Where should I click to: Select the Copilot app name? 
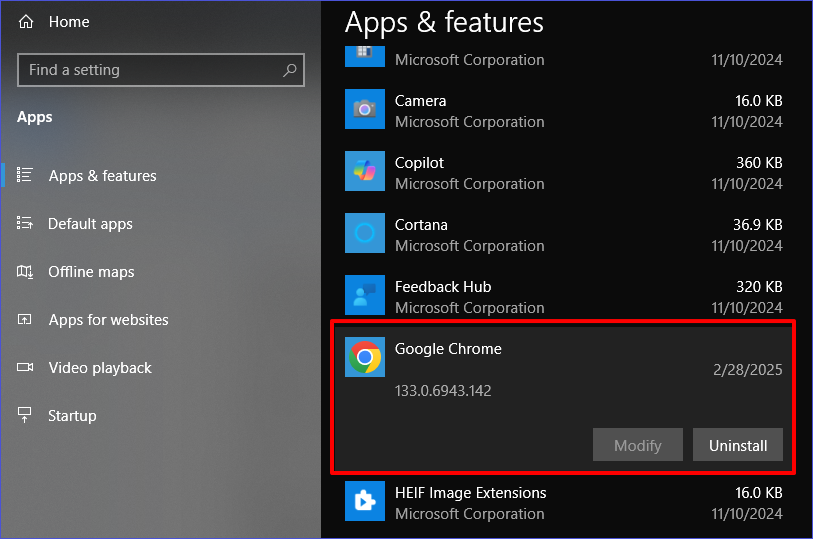pos(419,163)
